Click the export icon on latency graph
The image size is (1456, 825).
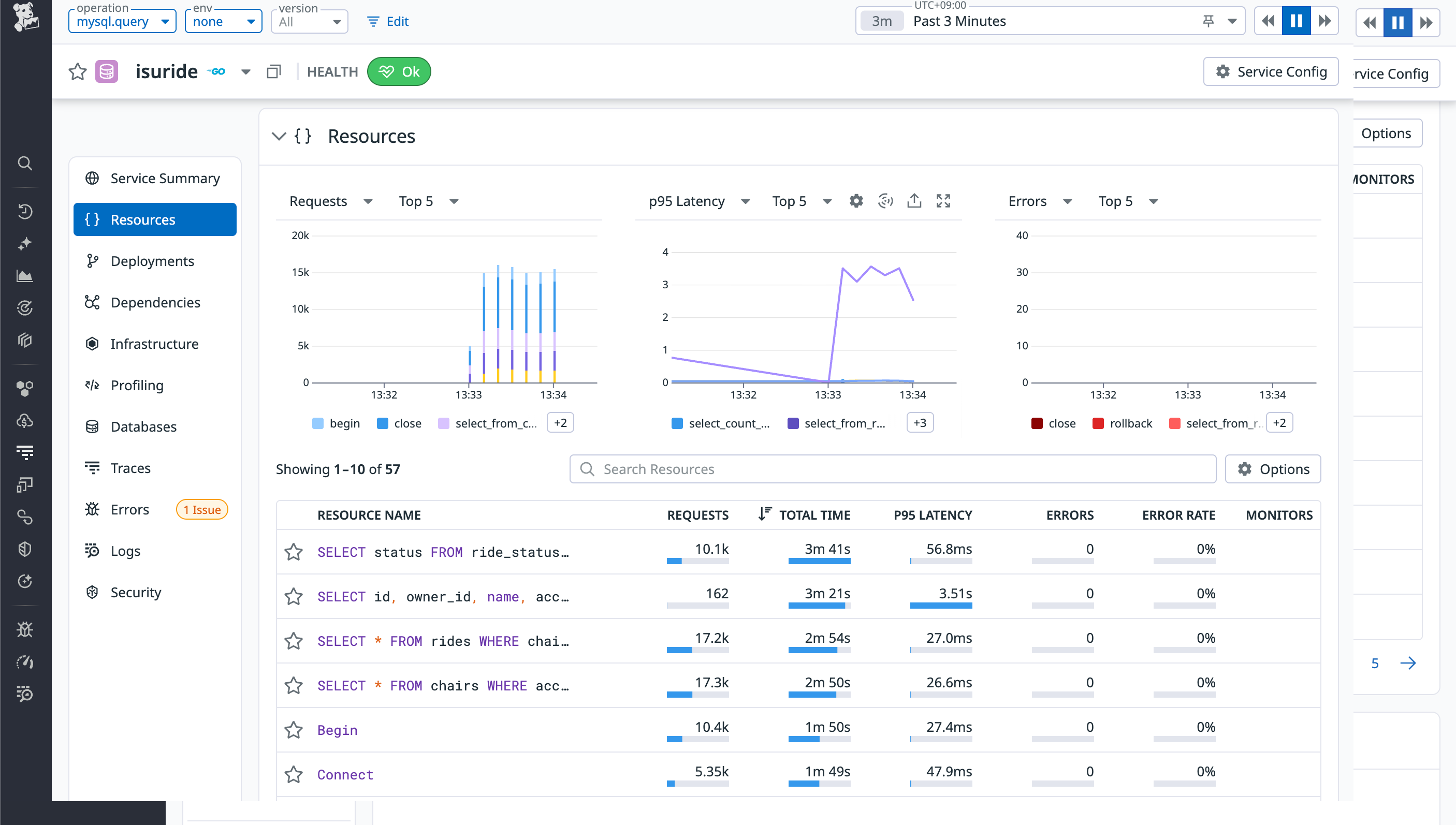[x=914, y=201]
